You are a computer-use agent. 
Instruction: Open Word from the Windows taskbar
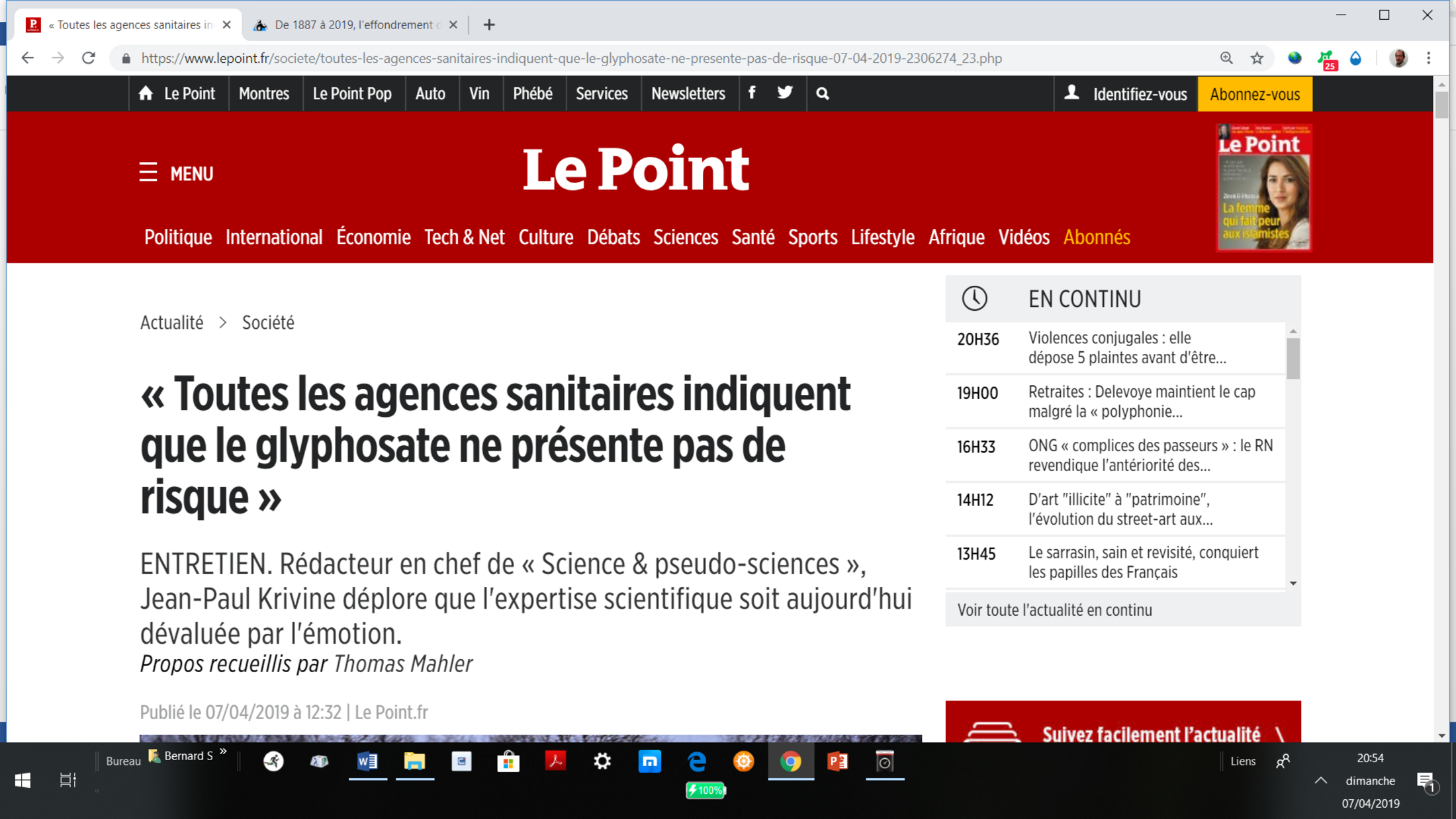pyautogui.click(x=367, y=762)
